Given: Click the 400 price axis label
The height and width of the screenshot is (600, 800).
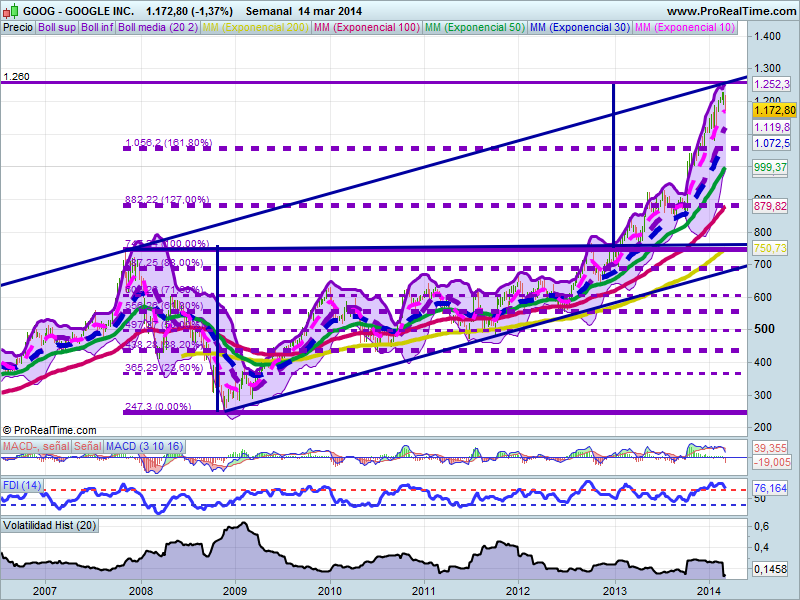Looking at the screenshot, I should tap(763, 362).
